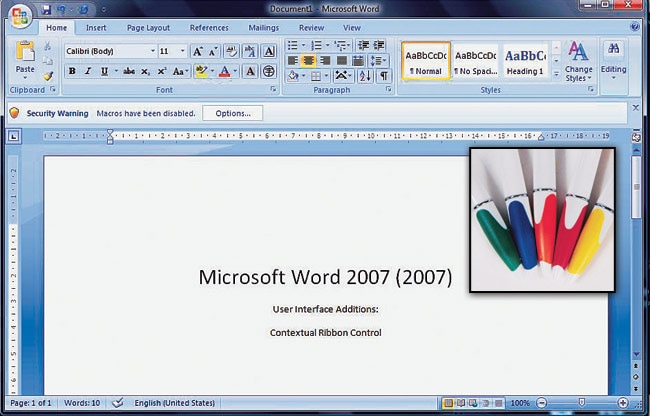650x416 pixels.
Task: Click the zoom slider in status bar
Action: click(580, 403)
